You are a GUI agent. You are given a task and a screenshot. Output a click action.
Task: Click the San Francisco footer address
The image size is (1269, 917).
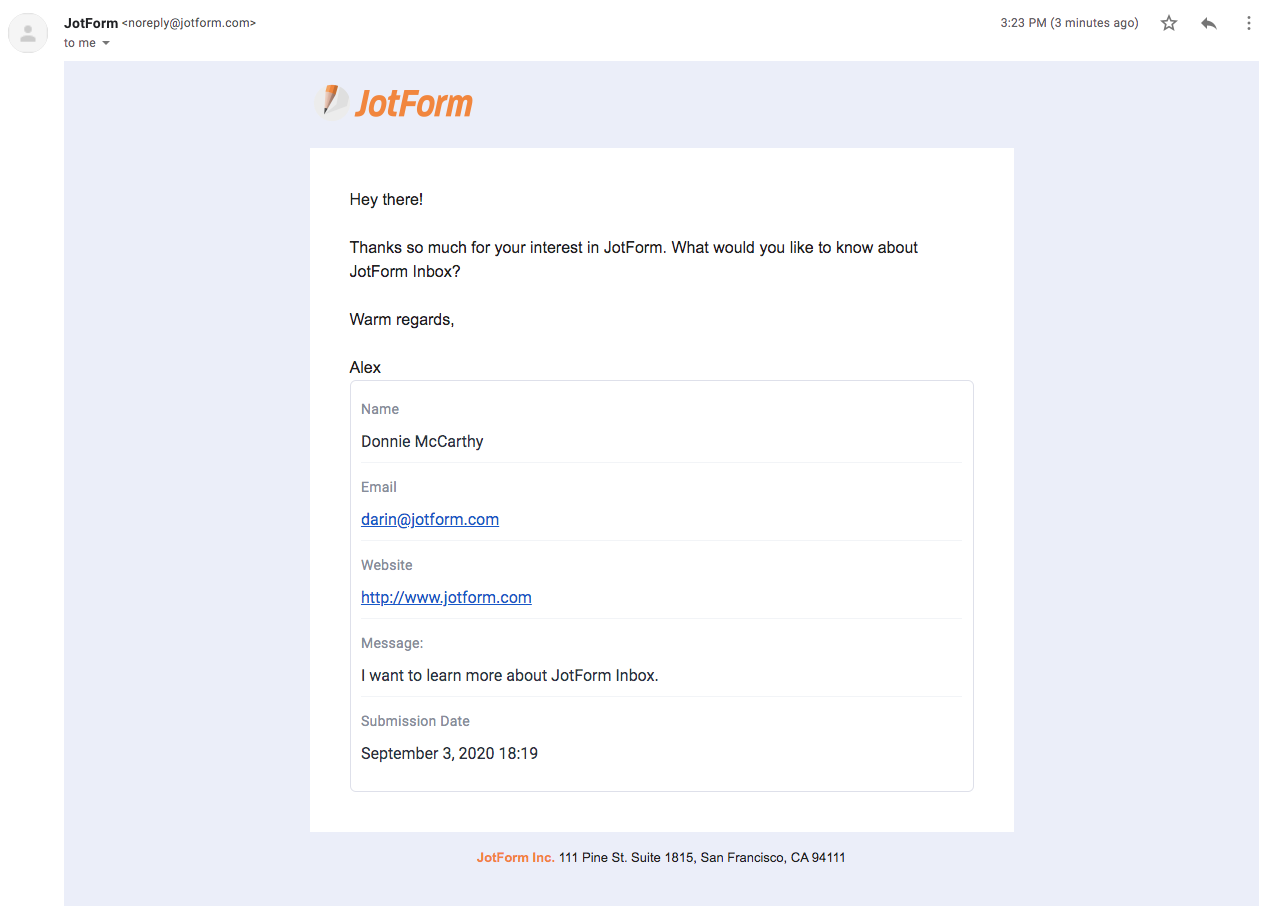point(702,857)
